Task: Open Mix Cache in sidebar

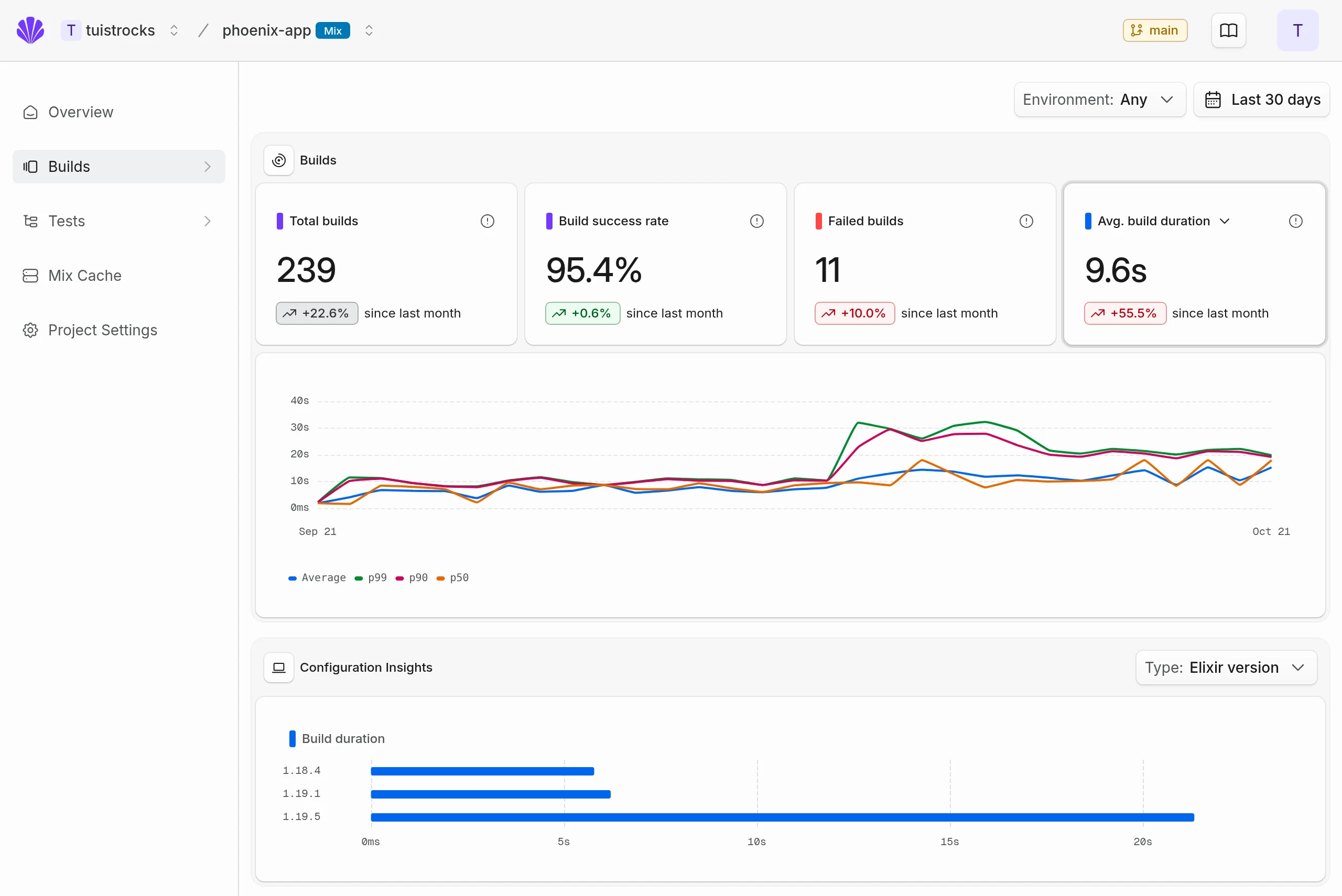Action: (119, 276)
